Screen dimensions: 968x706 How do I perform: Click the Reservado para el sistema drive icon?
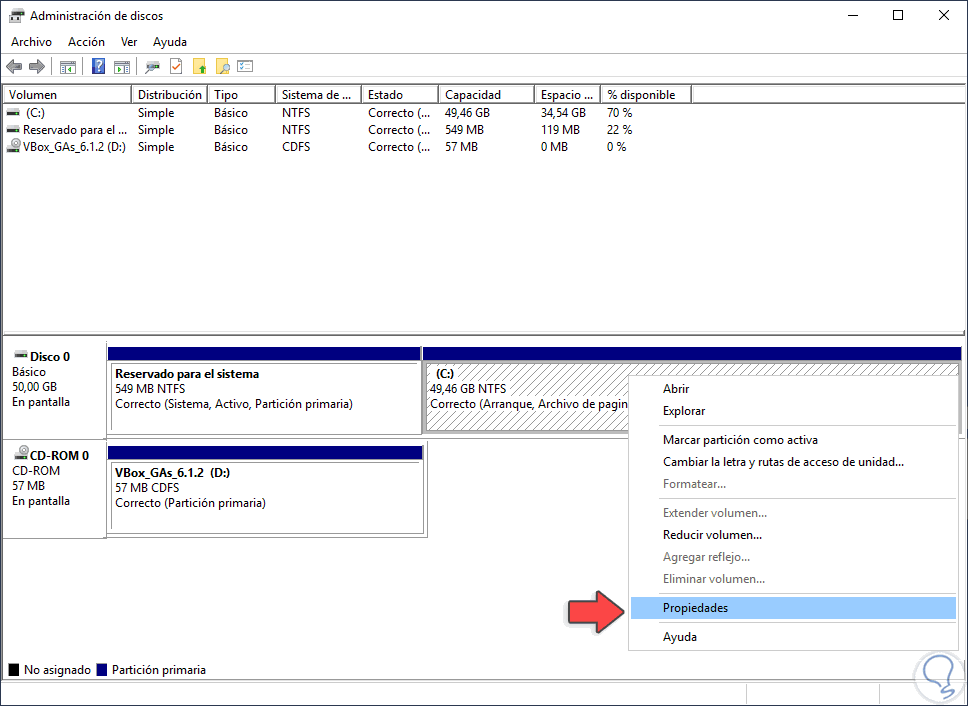click(13, 130)
